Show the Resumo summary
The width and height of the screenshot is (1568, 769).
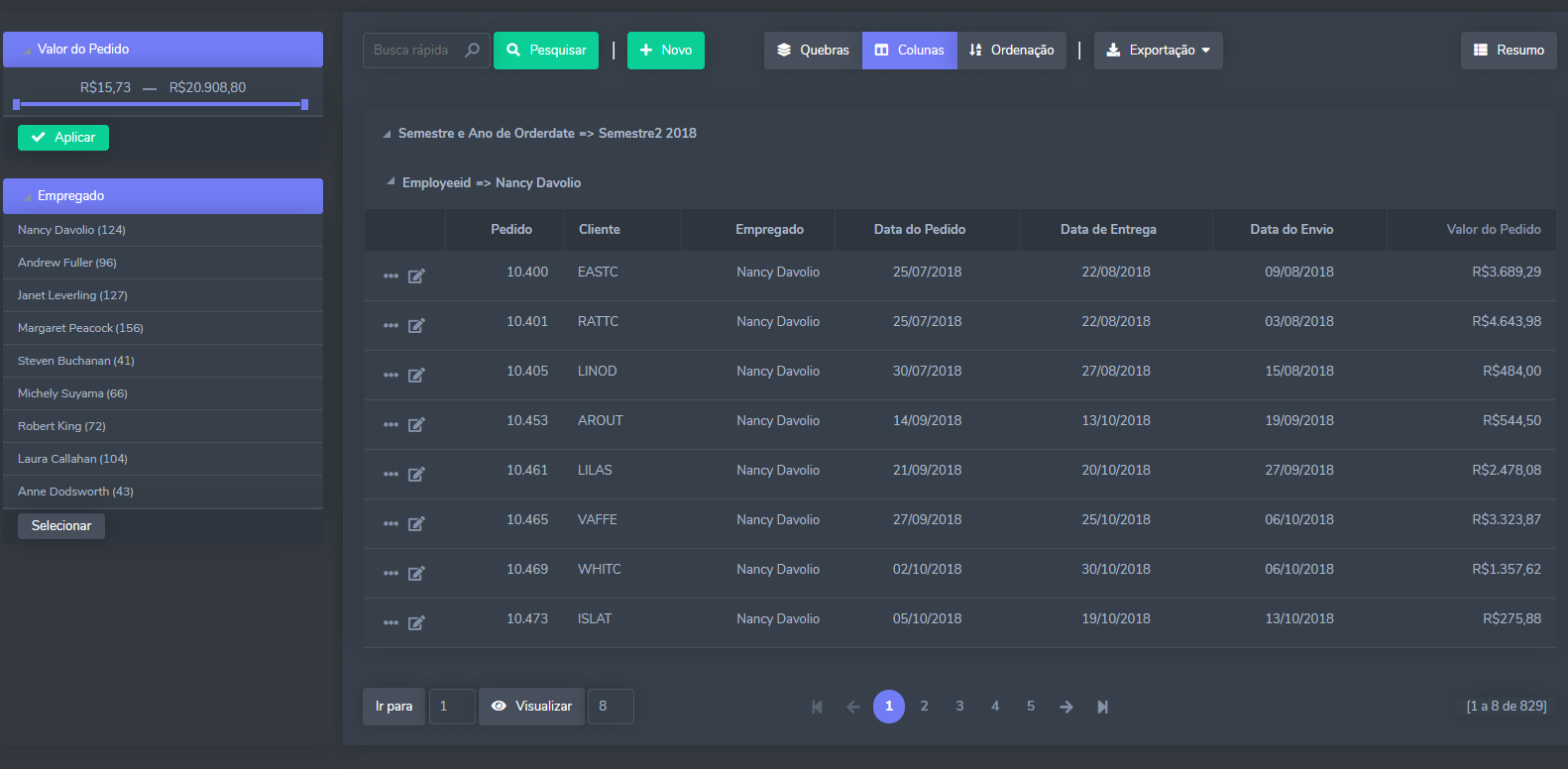1509,51
